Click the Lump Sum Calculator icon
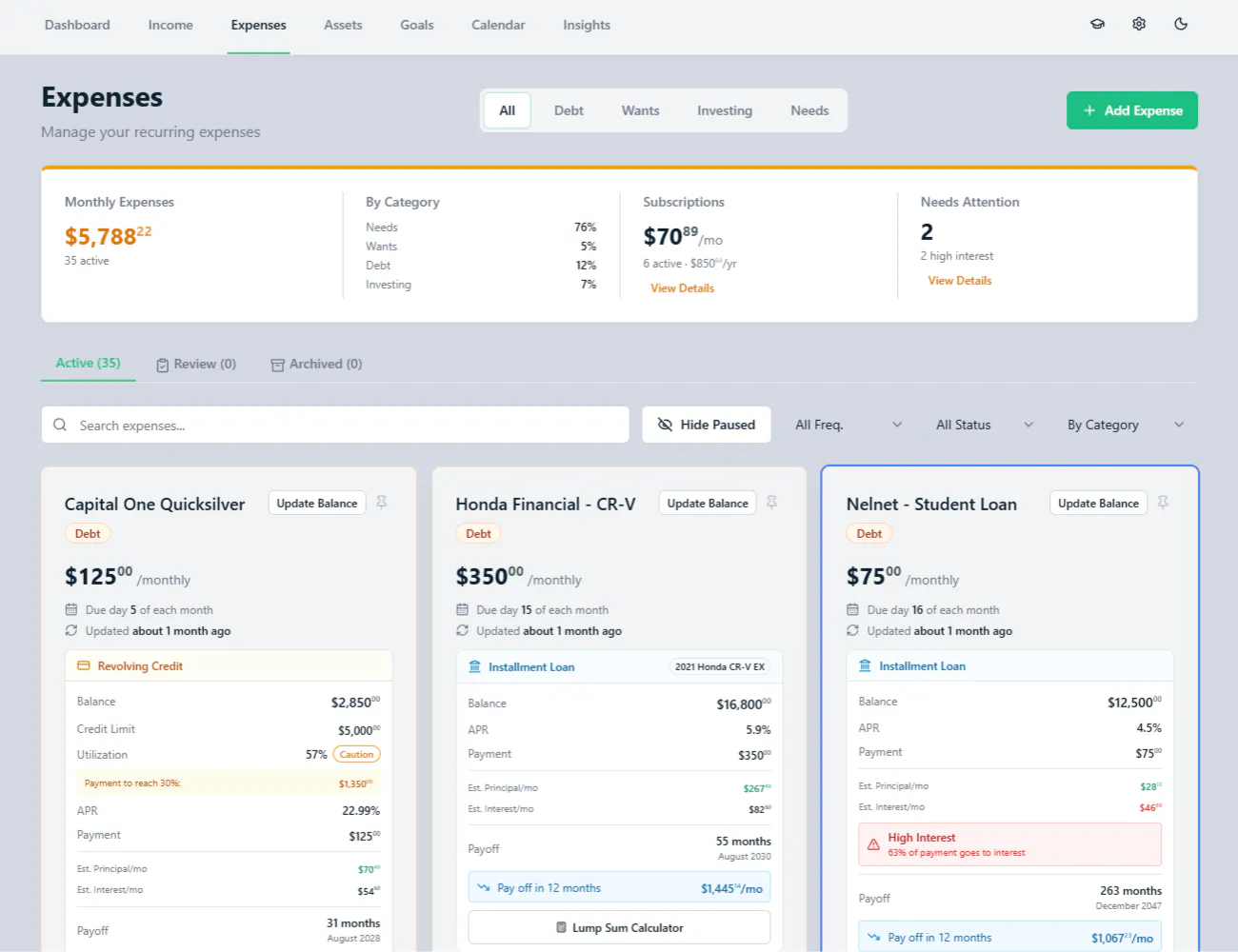The height and width of the screenshot is (952, 1238). (x=561, y=928)
